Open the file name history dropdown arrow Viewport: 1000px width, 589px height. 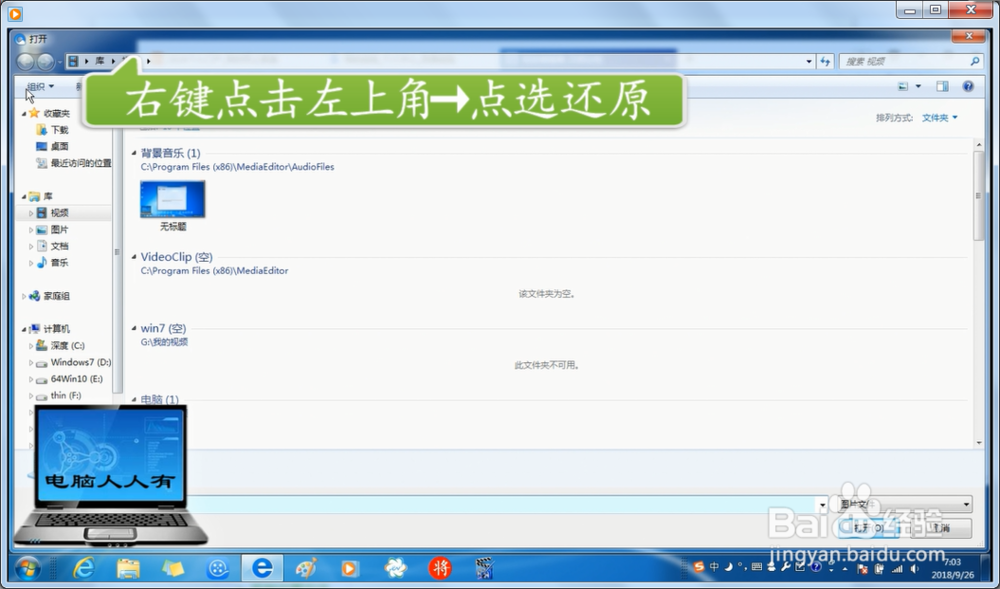coord(822,505)
